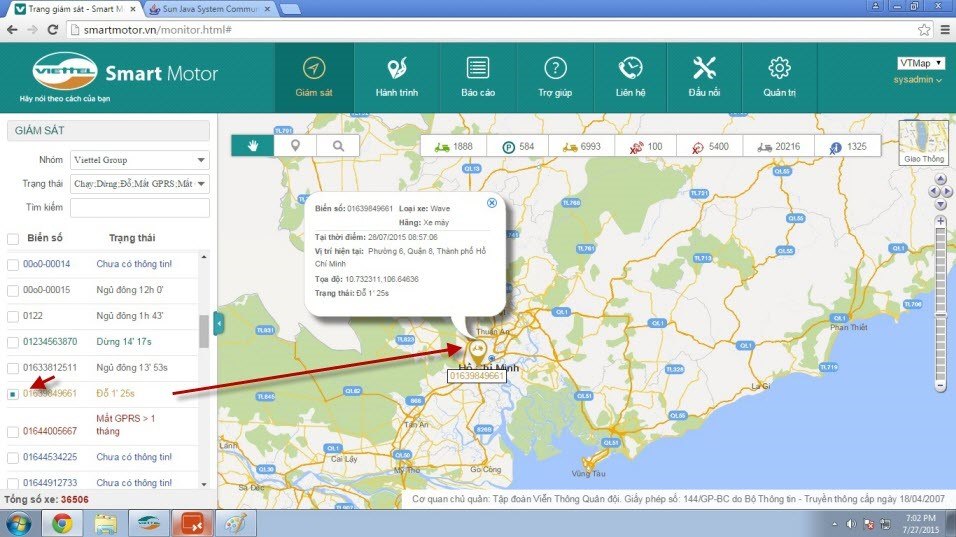The image size is (956, 537).
Task: Open the VTMap map type dropdown
Action: pos(921,63)
